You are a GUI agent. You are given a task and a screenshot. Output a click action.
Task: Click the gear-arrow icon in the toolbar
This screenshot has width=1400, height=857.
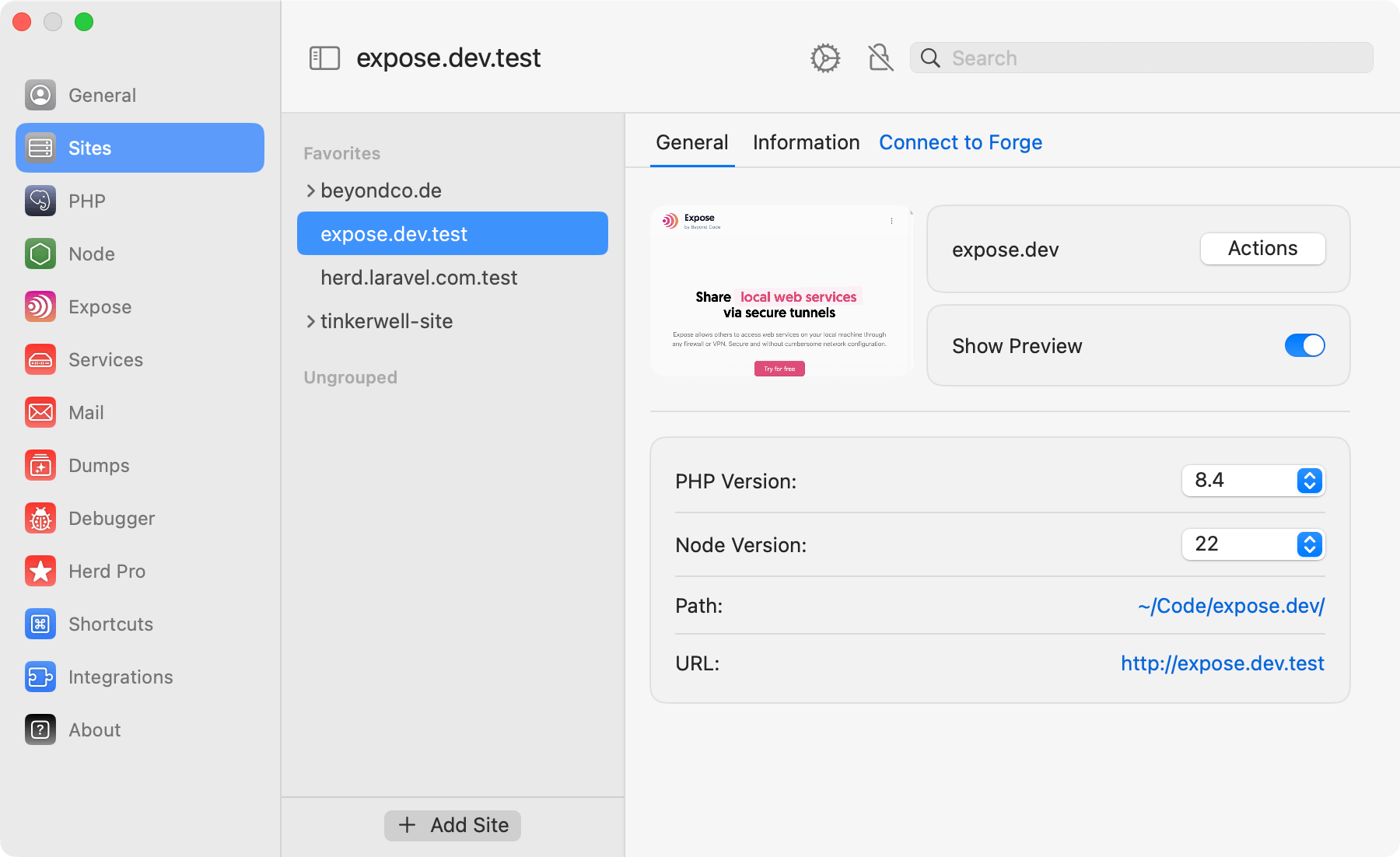(825, 58)
